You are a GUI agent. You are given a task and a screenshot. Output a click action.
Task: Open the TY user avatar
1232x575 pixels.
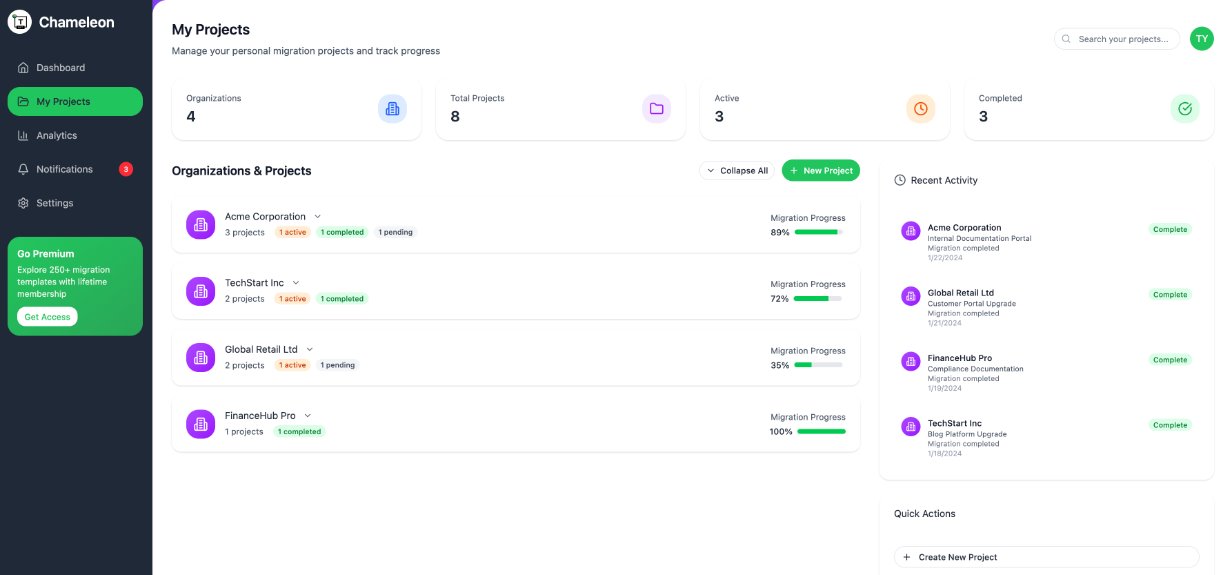pos(1201,39)
